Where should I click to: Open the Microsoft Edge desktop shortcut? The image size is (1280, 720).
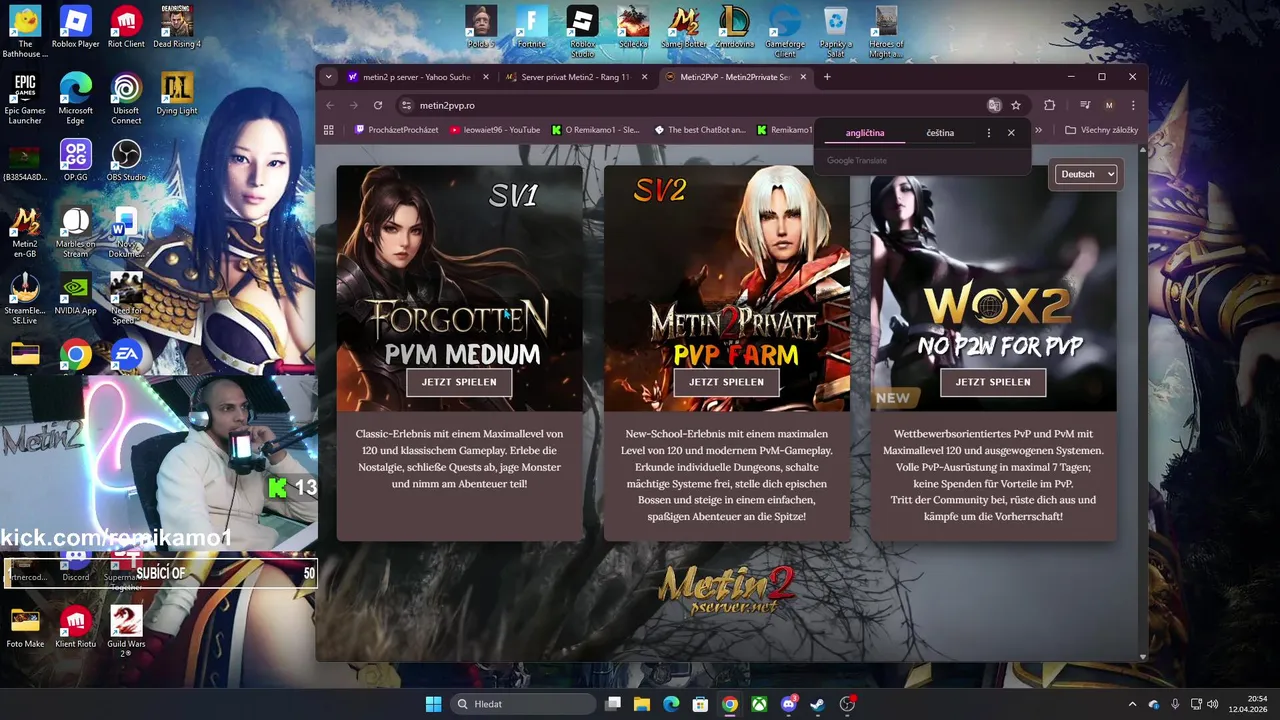[75, 99]
